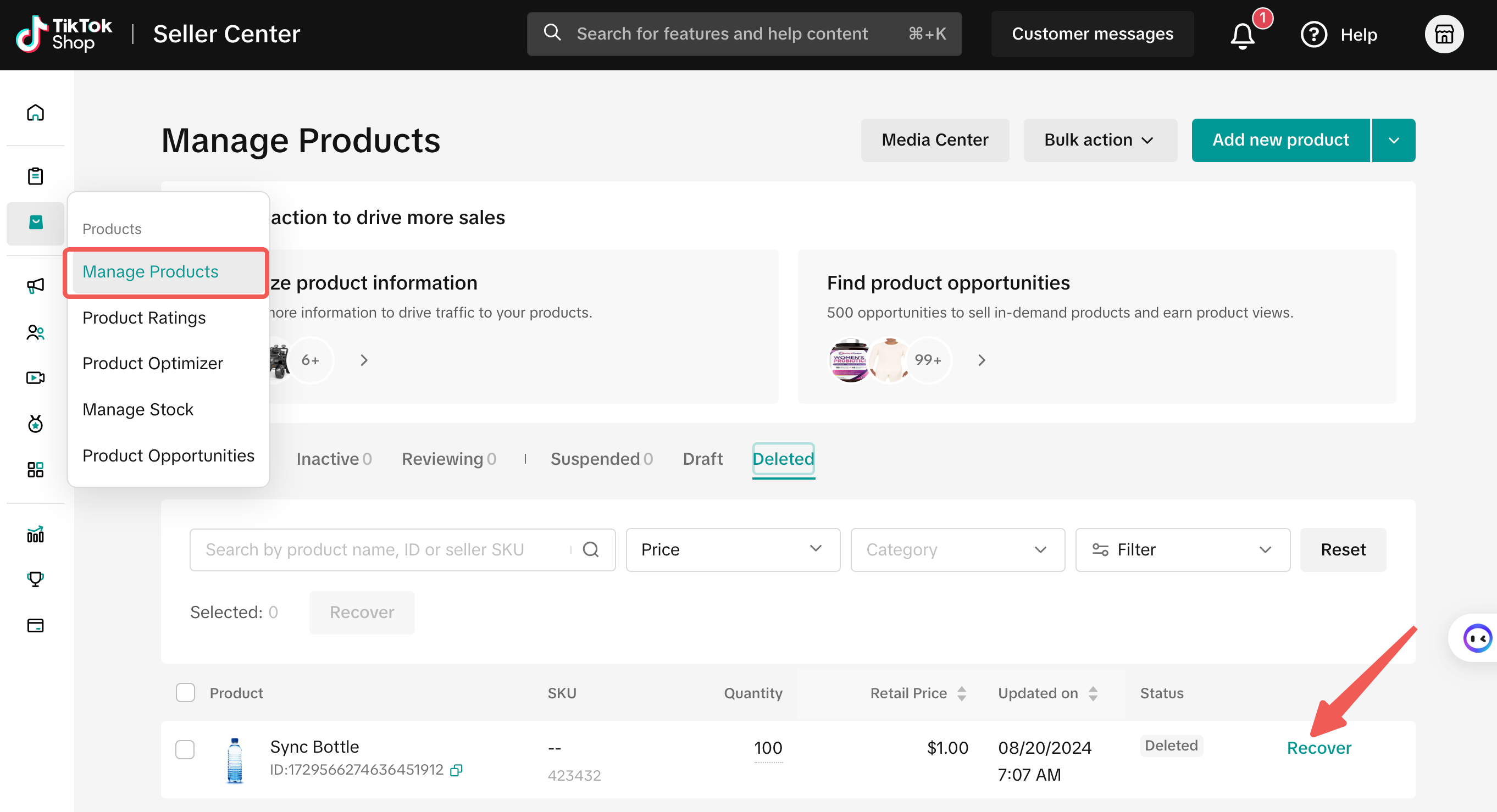
Task: Open the analytics chart sidebar icon
Action: 36,535
